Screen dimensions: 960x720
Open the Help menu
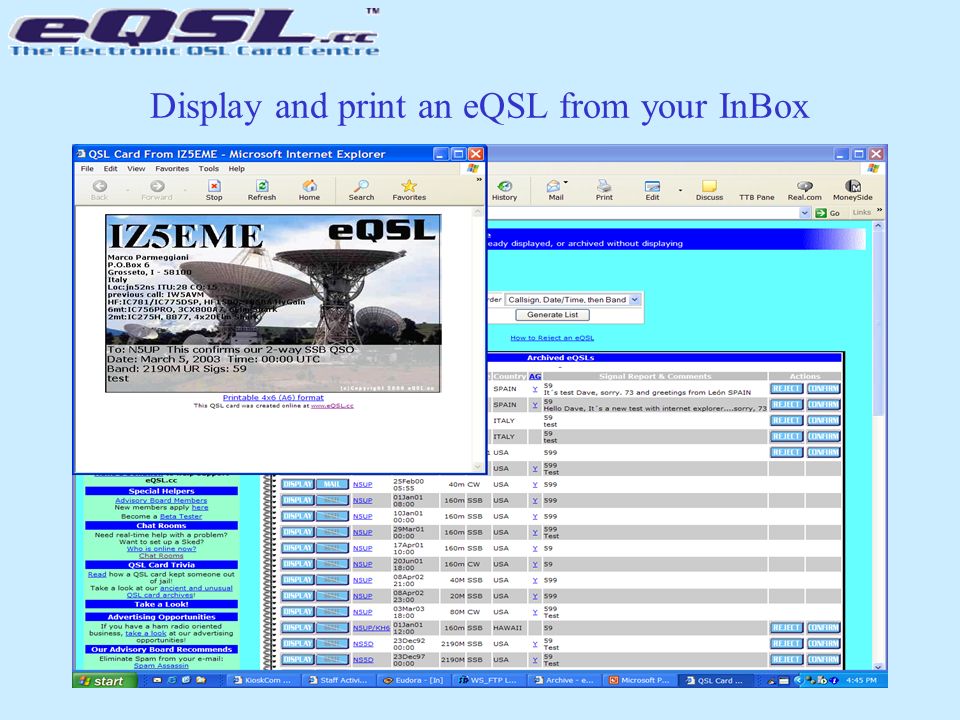click(x=236, y=169)
